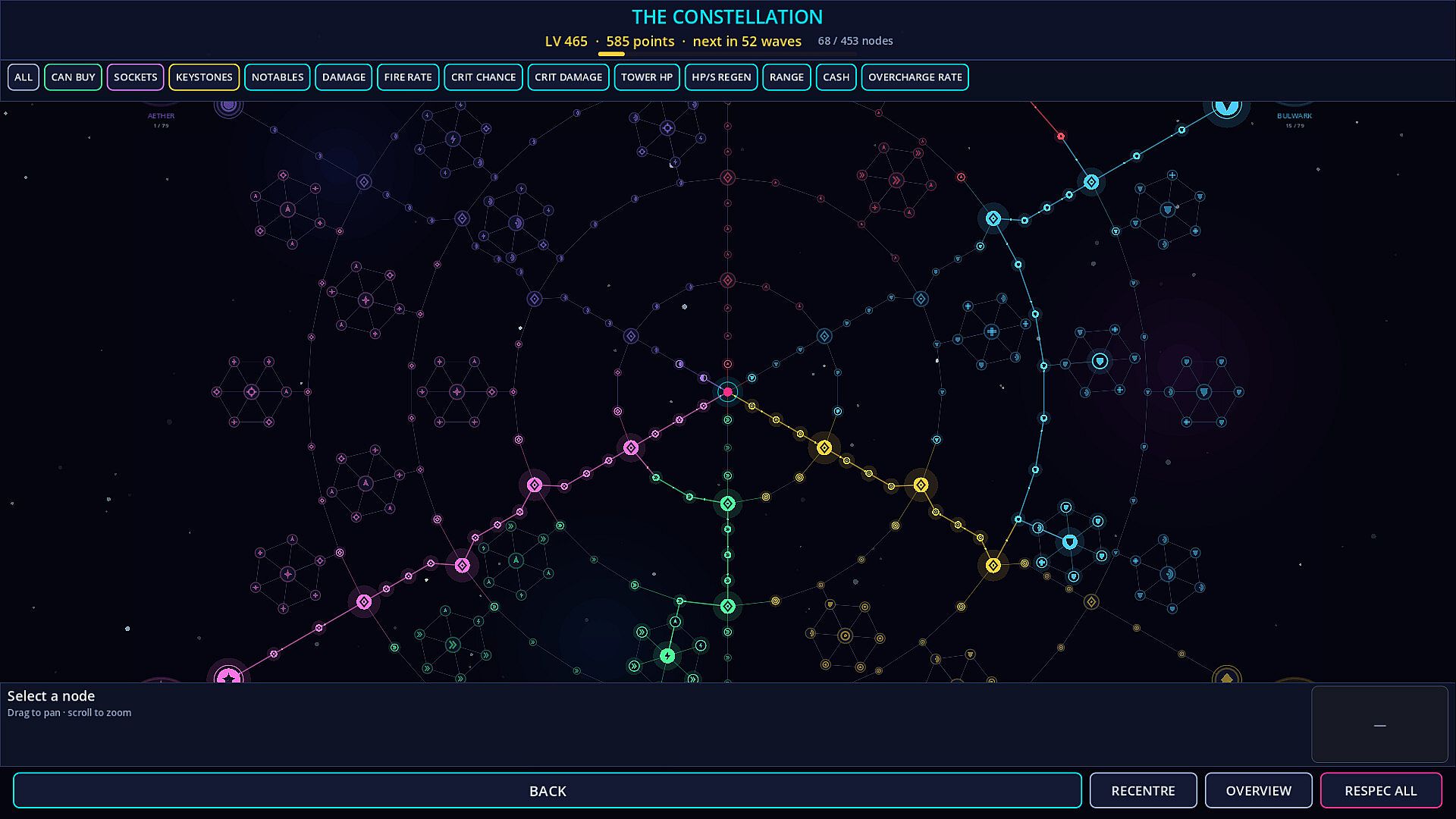
Task: Select the dim red diamond node nearest the core
Action: (x=727, y=281)
